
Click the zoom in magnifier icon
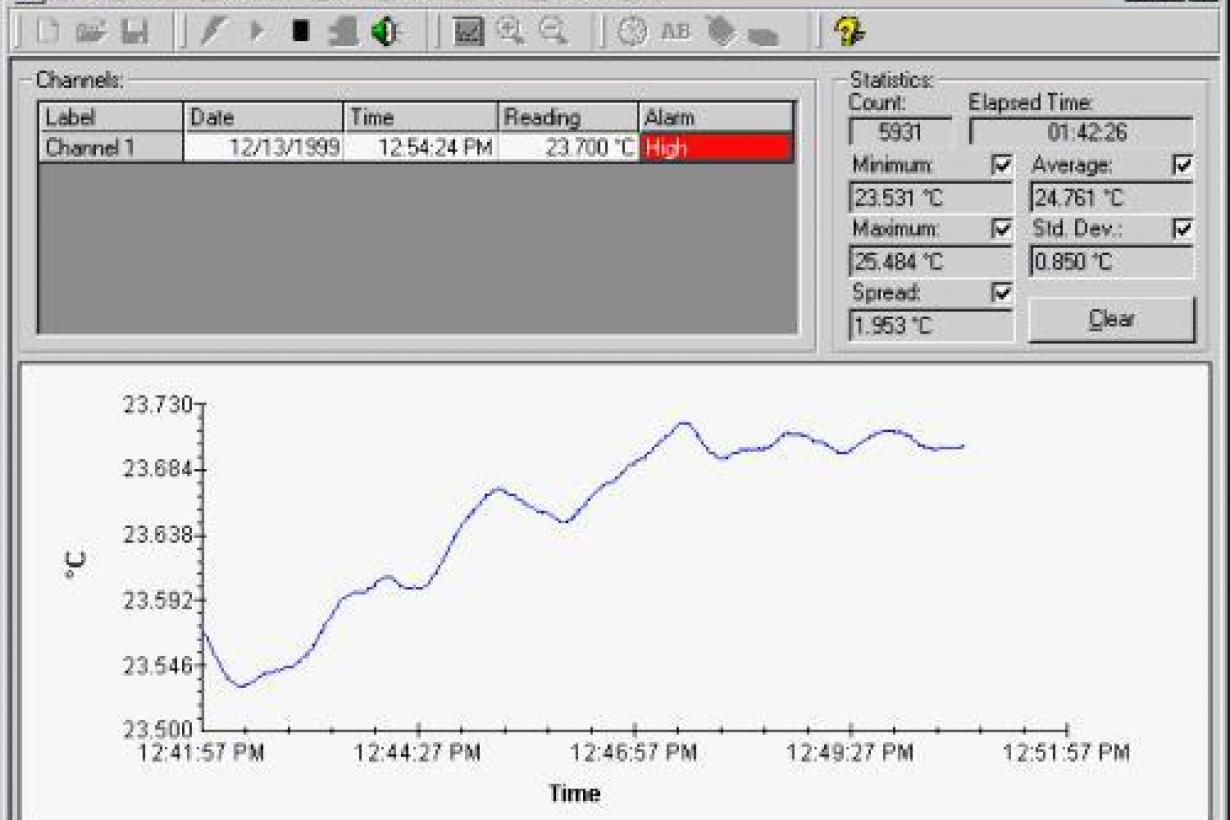pyautogui.click(x=511, y=32)
